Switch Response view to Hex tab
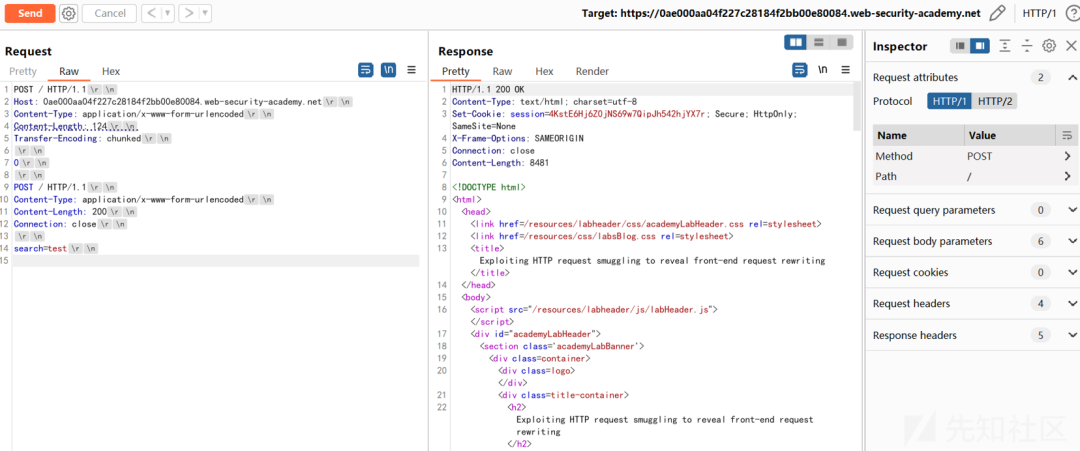This screenshot has height=451, width=1080. click(544, 71)
